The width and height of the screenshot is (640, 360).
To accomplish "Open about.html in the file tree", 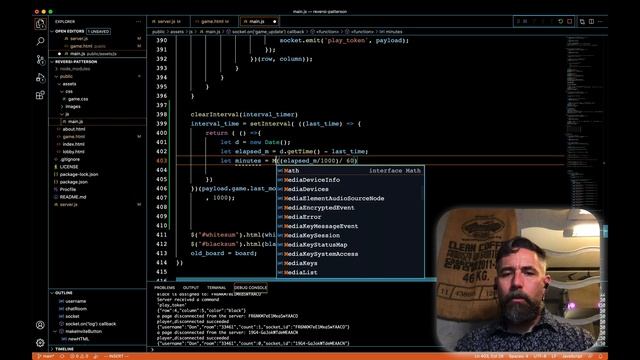I will click(73, 129).
